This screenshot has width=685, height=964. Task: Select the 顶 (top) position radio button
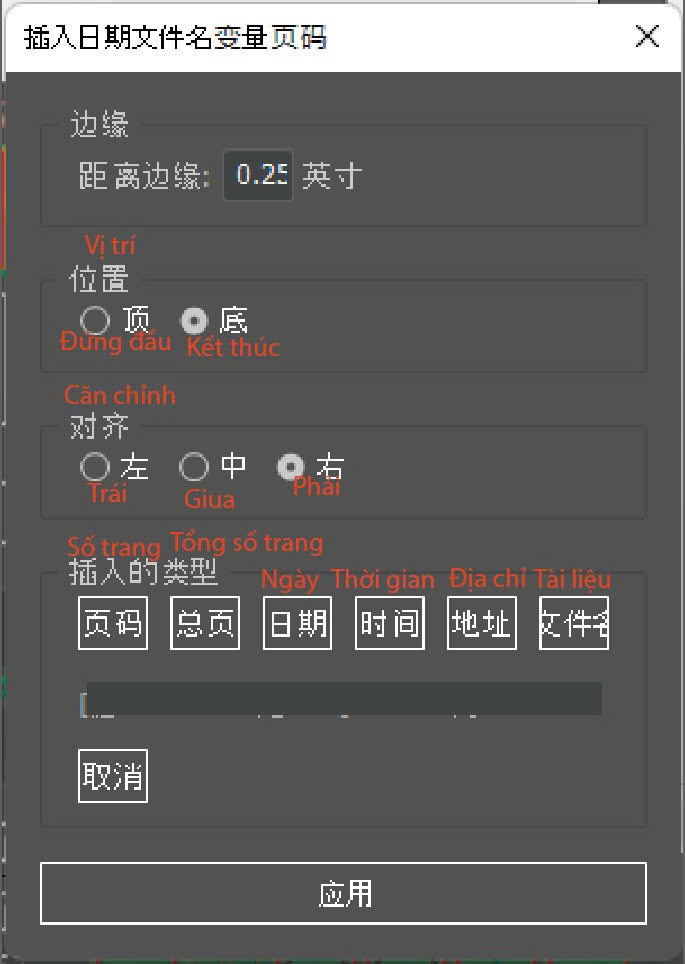[95, 320]
